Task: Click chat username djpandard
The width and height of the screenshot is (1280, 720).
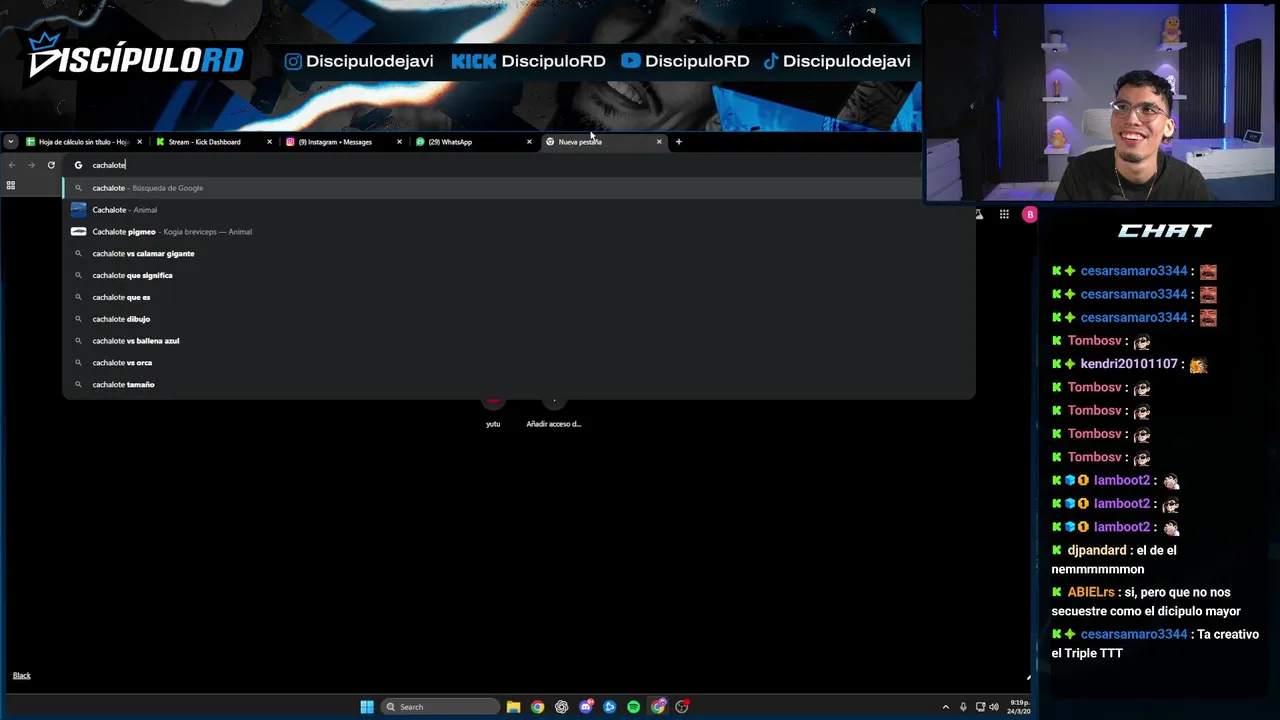Action: 1097,550
